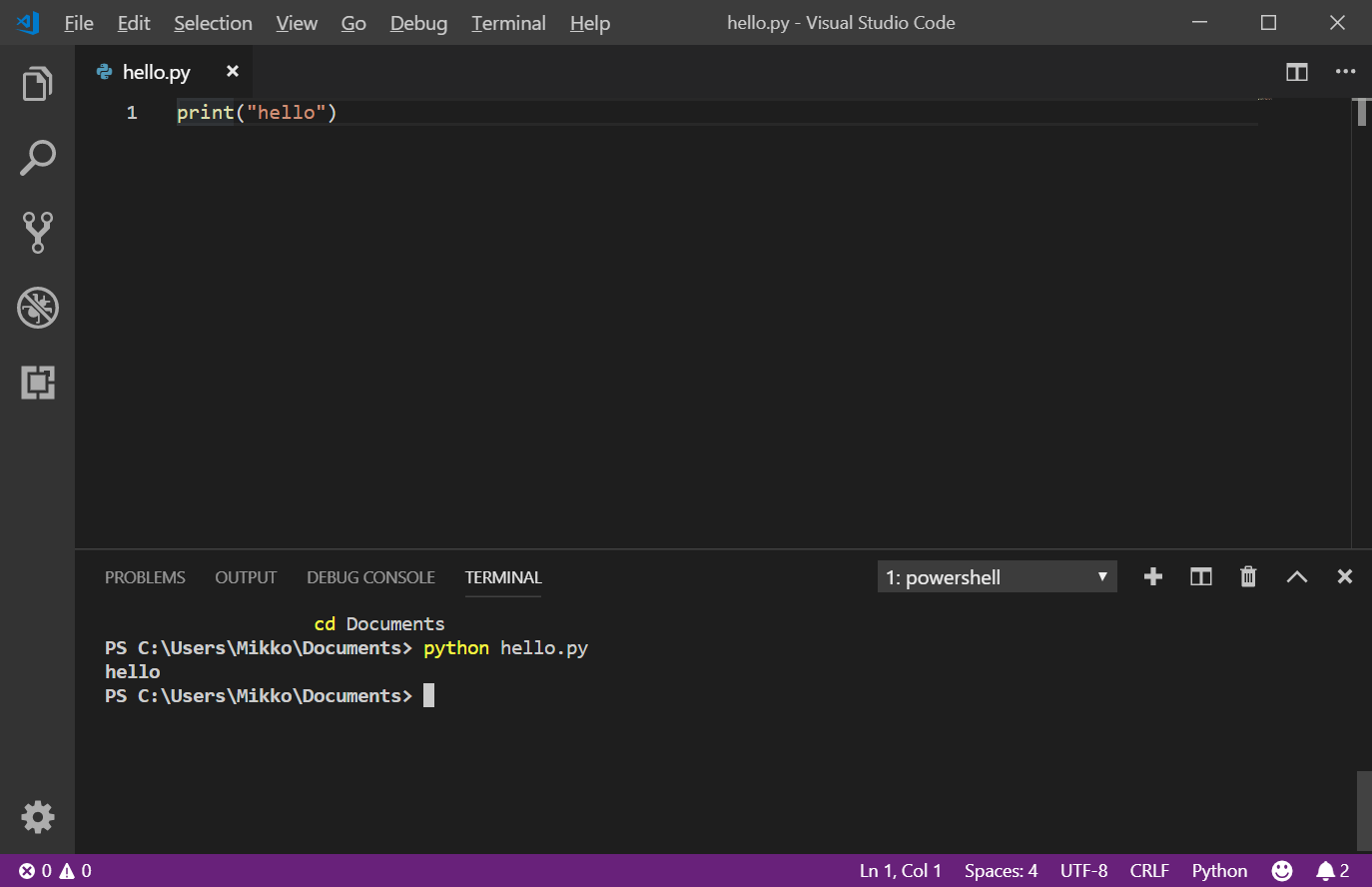The width and height of the screenshot is (1372, 887).
Task: Open the Explorer view in activity bar
Action: [x=37, y=84]
